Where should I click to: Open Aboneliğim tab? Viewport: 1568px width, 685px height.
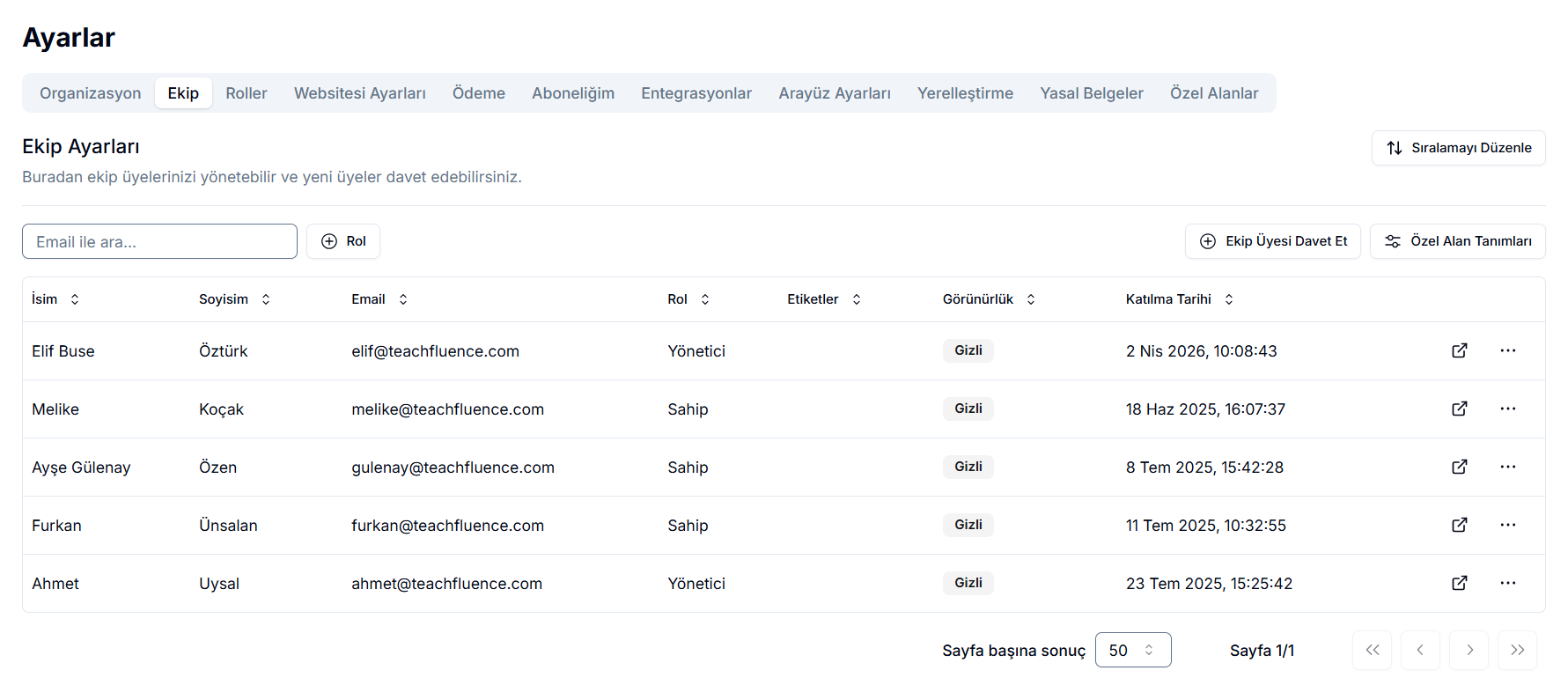(573, 93)
